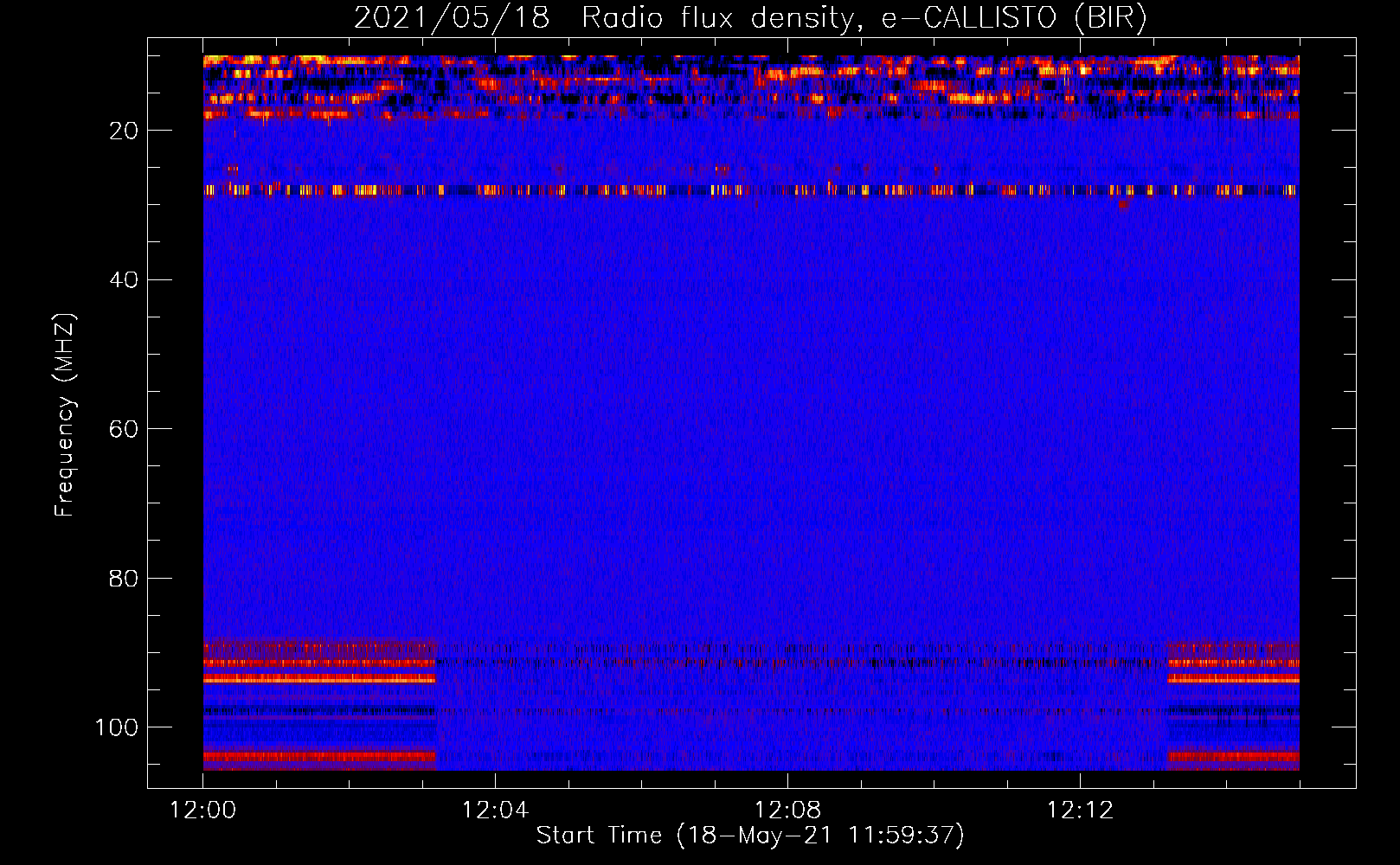1400x865 pixels.
Task: Click the 20 MHz frequency tick label
Action: pyautogui.click(x=124, y=131)
